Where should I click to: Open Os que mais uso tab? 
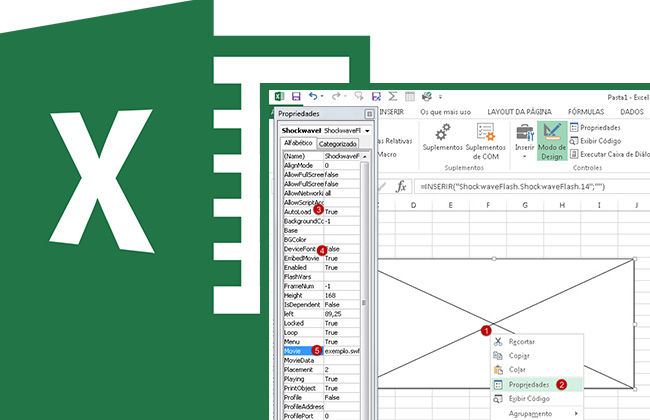445,112
